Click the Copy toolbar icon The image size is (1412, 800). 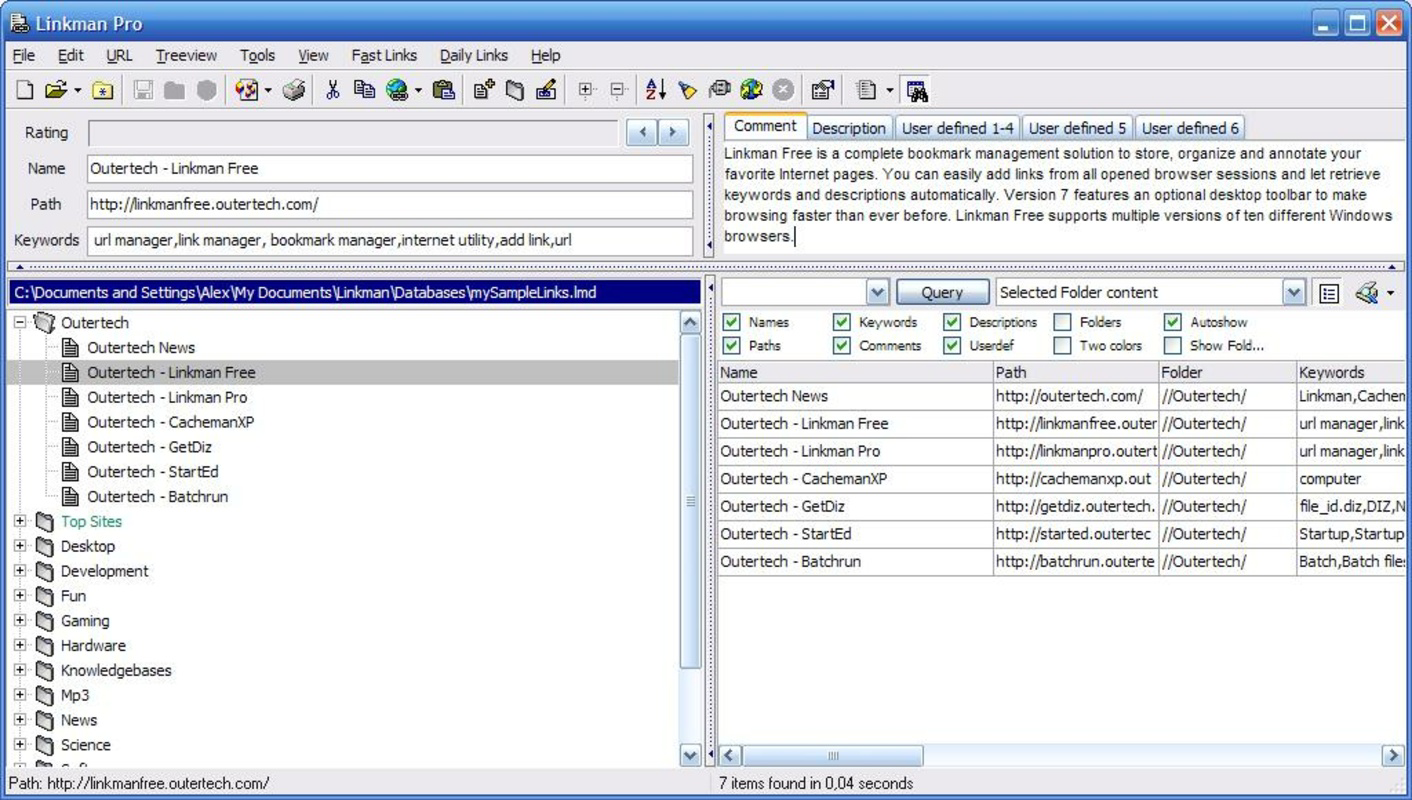(x=364, y=90)
